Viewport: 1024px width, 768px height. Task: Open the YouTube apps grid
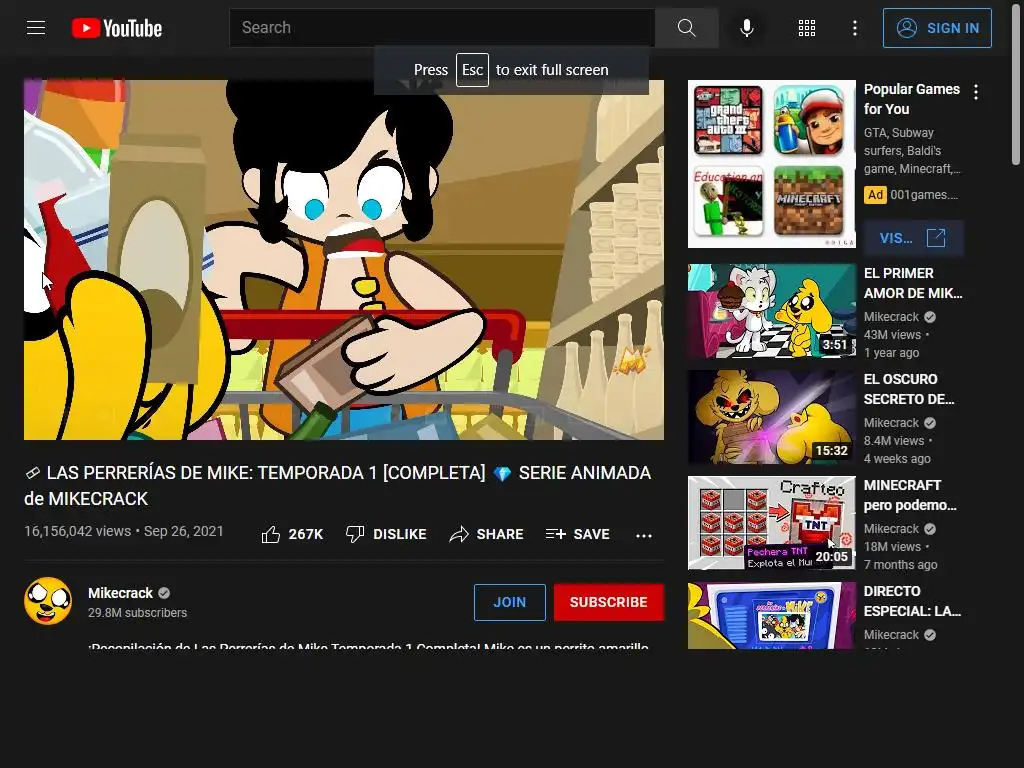pos(807,28)
